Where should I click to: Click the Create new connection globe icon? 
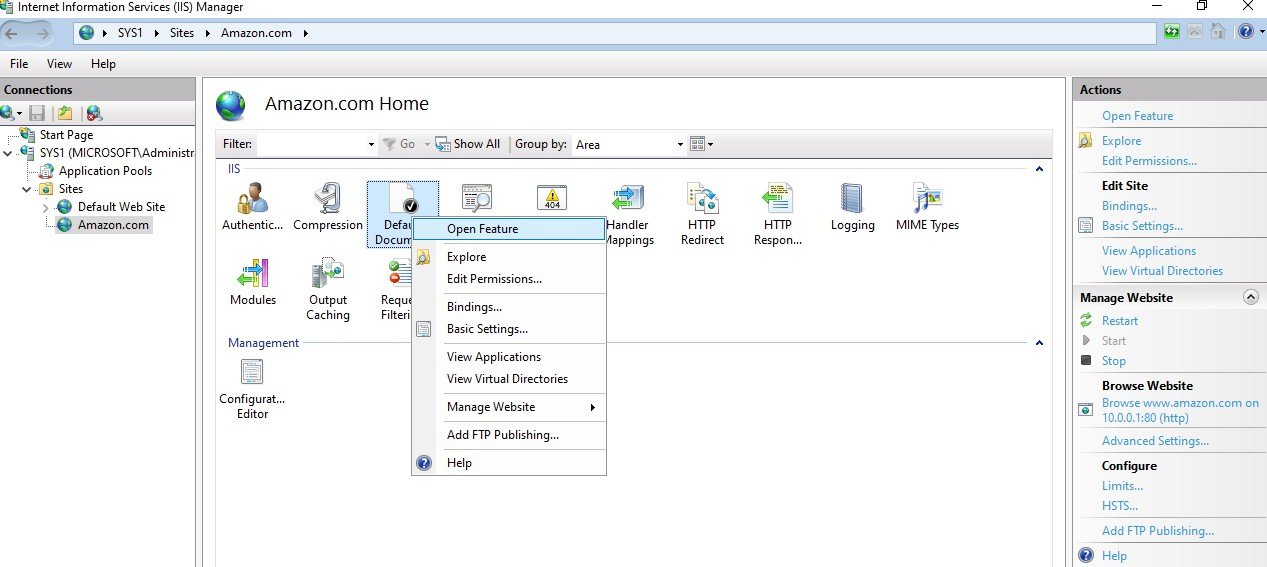point(8,113)
